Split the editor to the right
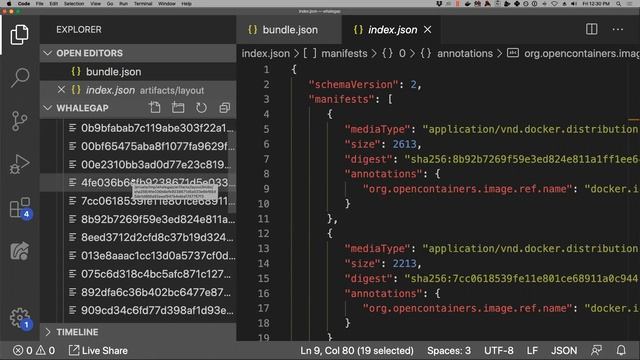This screenshot has width=640, height=360. pyautogui.click(x=592, y=29)
